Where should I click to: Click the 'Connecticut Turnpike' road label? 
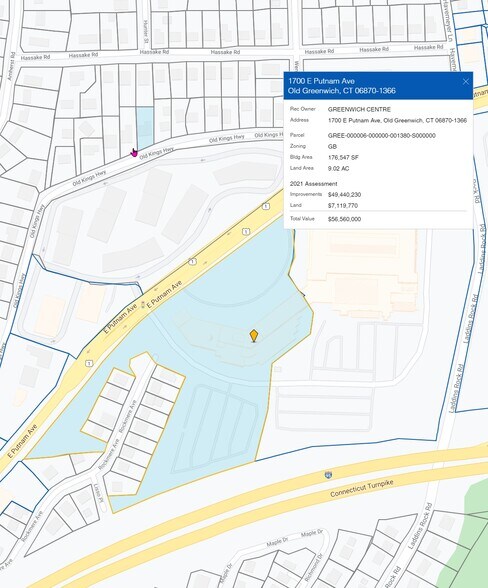pos(362,489)
